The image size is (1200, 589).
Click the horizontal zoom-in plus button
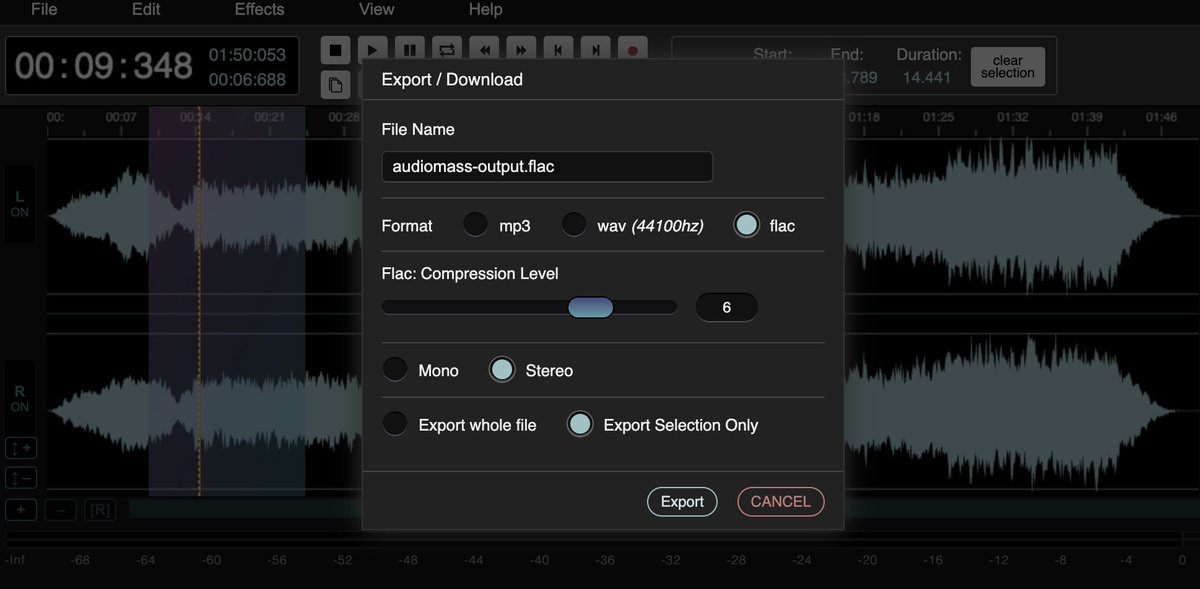tap(20, 510)
